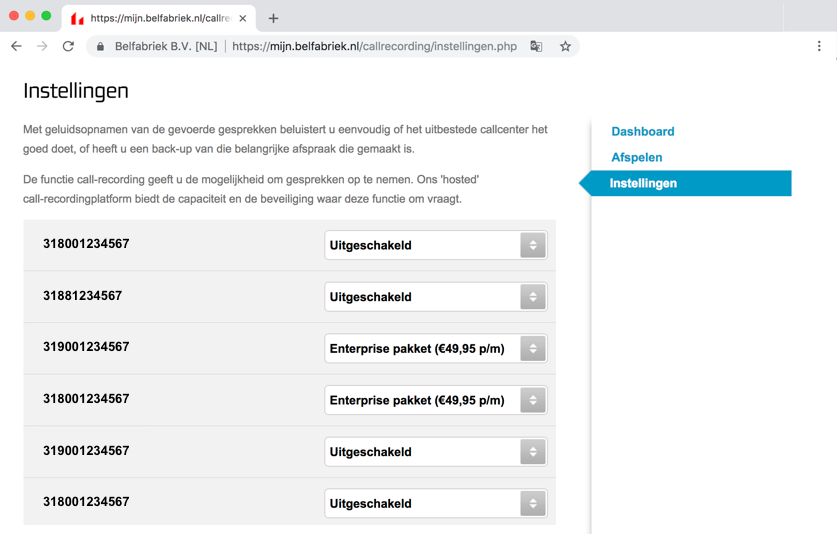
Task: Expand the first Enterprise pakket dropdown
Action: tap(436, 349)
